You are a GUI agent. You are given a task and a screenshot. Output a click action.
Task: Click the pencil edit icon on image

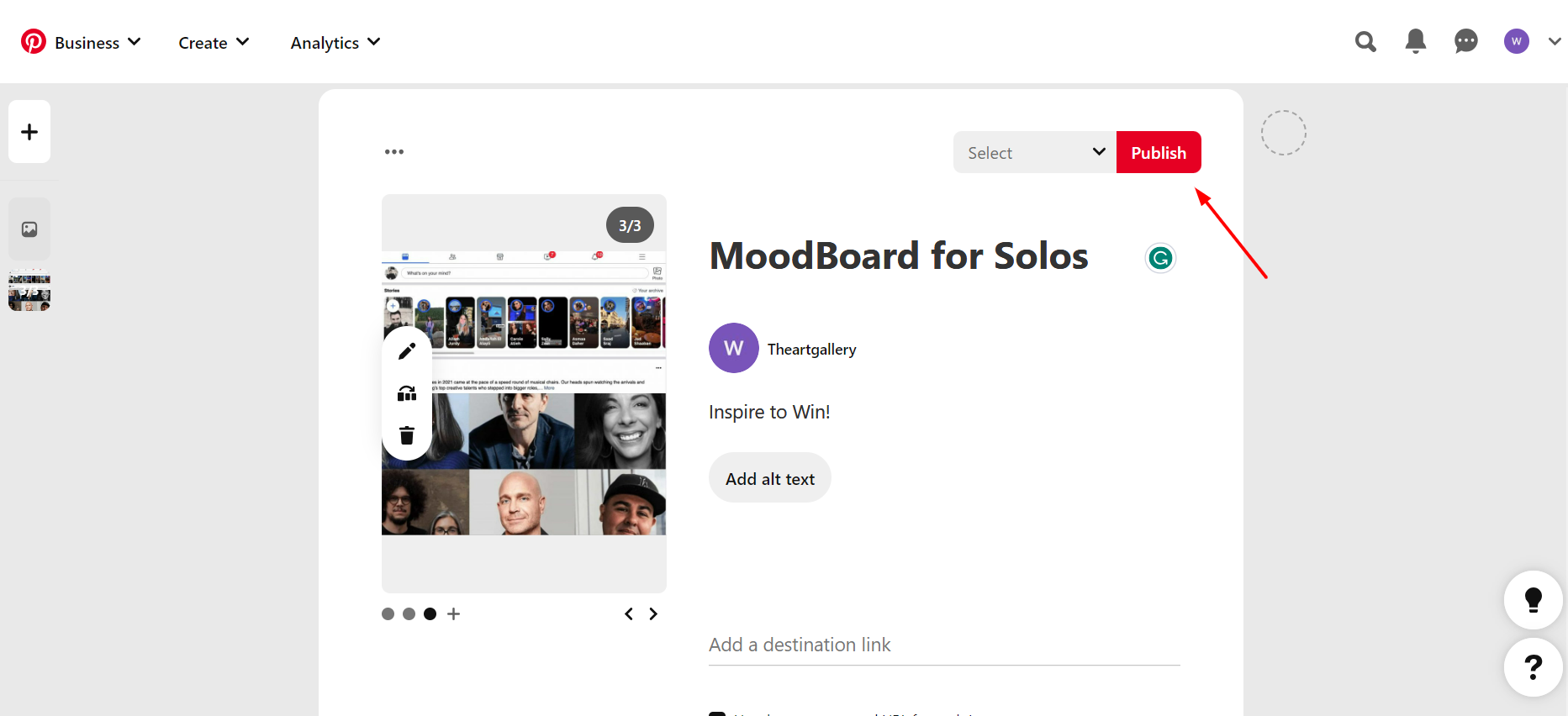click(407, 351)
